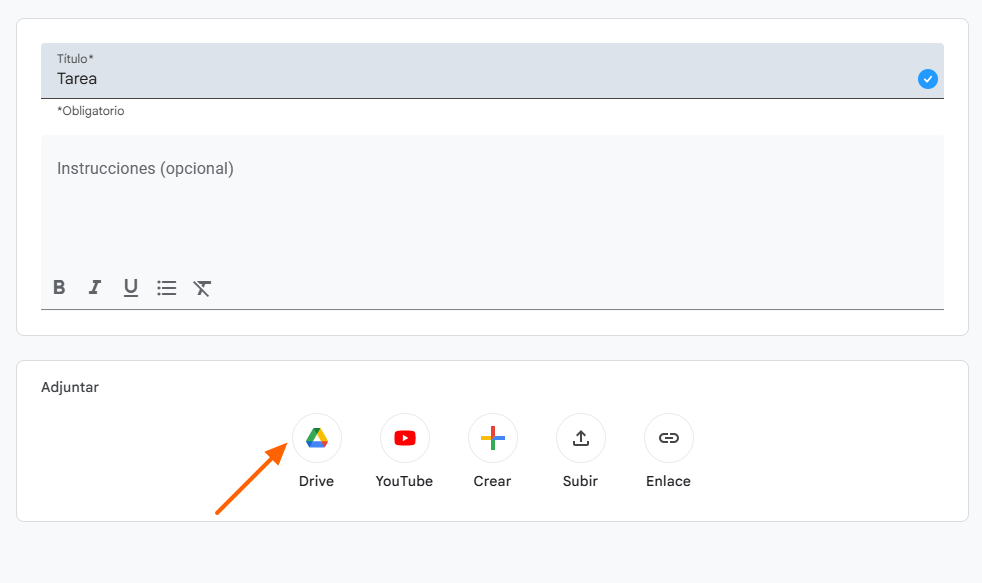Image resolution: width=982 pixels, height=583 pixels.
Task: Add a YouTube video attachment
Action: 404,438
